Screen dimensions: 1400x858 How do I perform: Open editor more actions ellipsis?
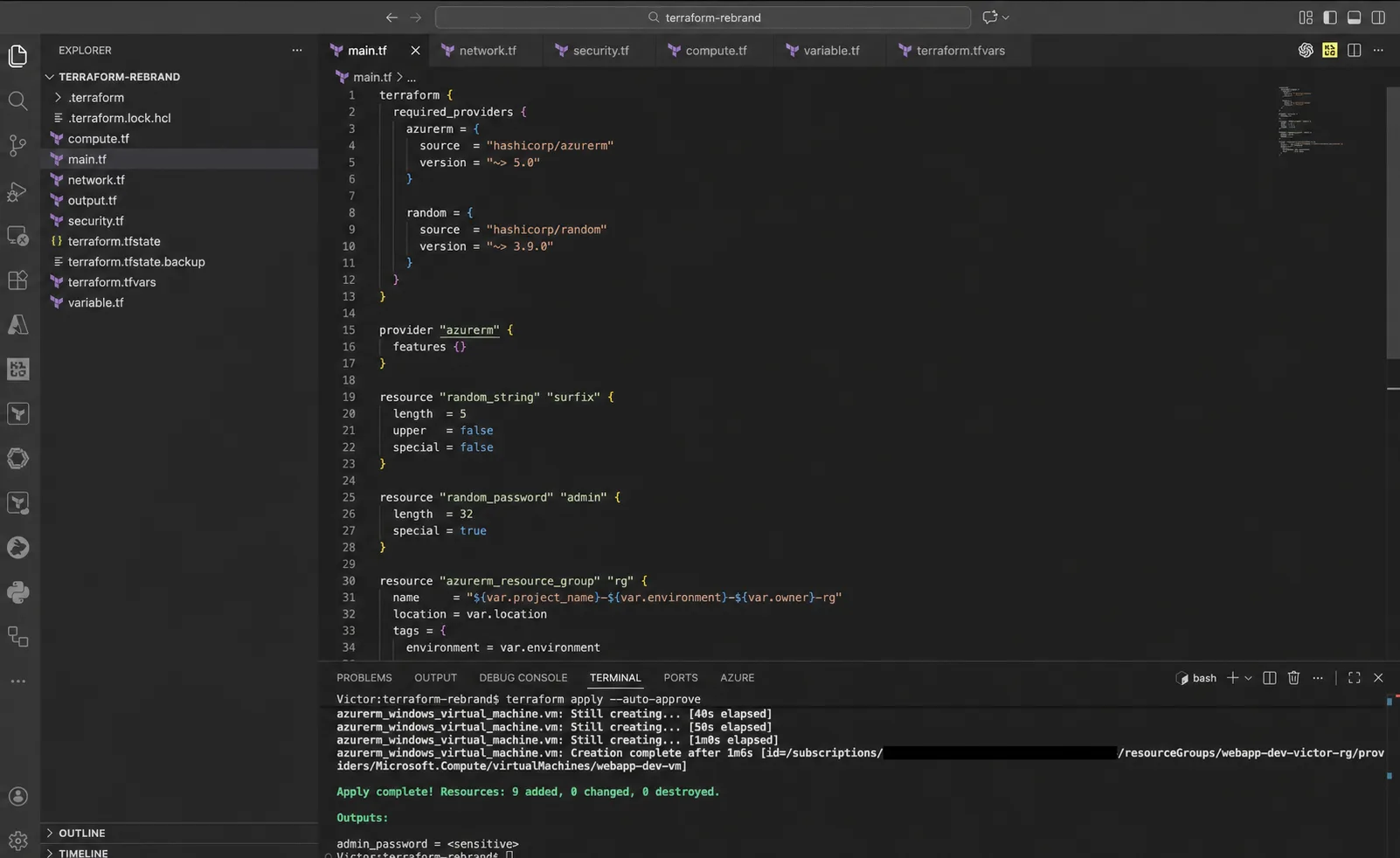pyautogui.click(x=1378, y=51)
